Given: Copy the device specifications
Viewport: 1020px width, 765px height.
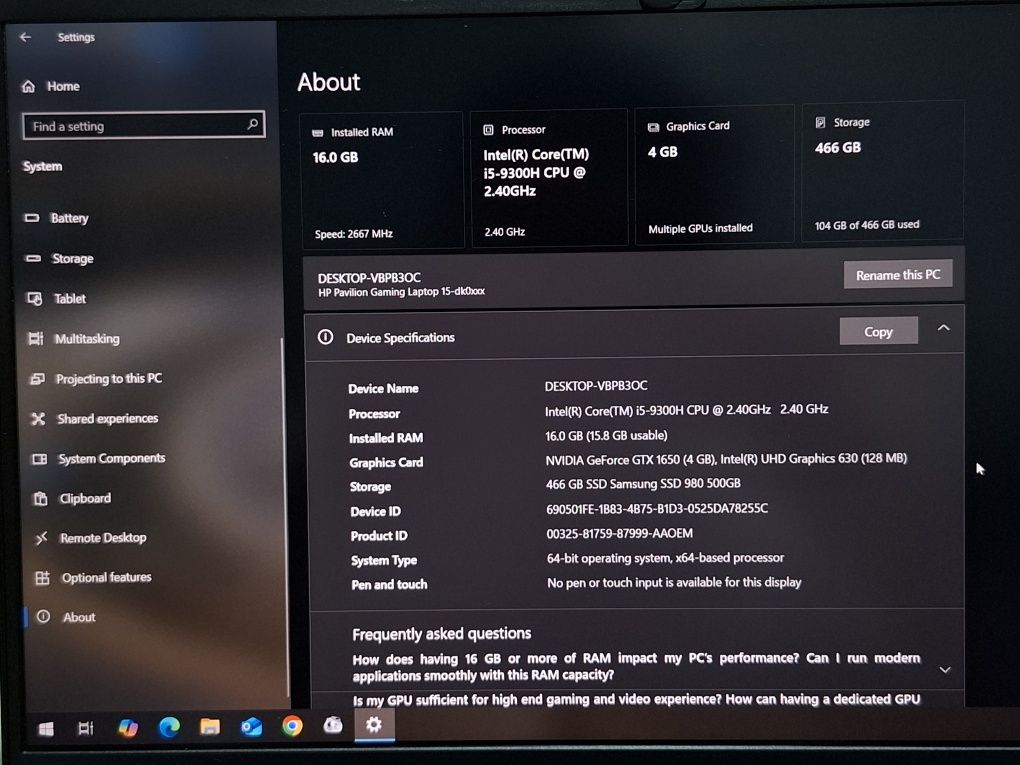Looking at the screenshot, I should pyautogui.click(x=878, y=331).
